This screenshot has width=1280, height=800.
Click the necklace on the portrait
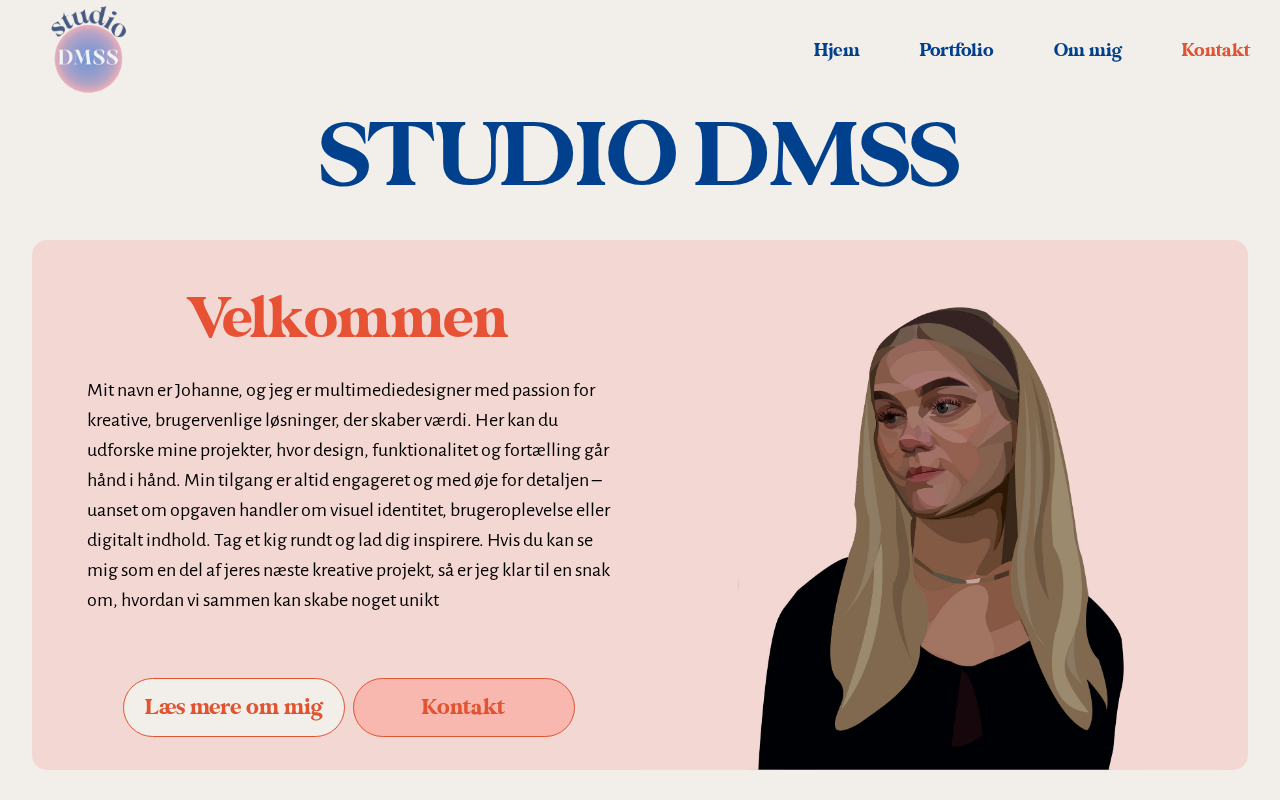point(962,576)
